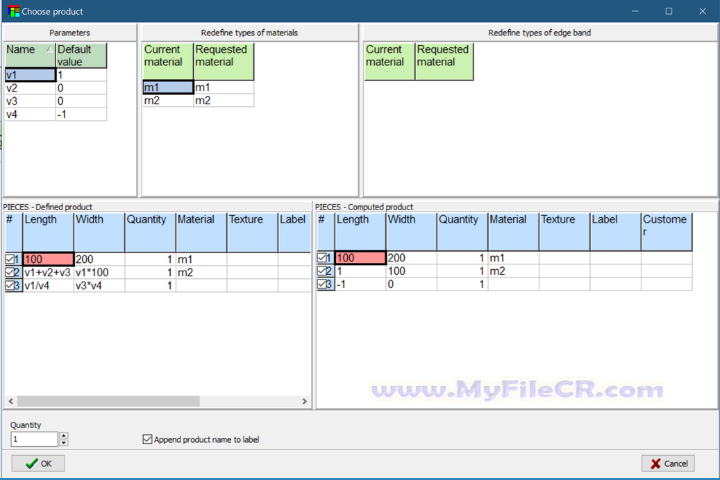Edit requested material m1 cell
Viewport: 720px width, 480px height.
click(224, 87)
